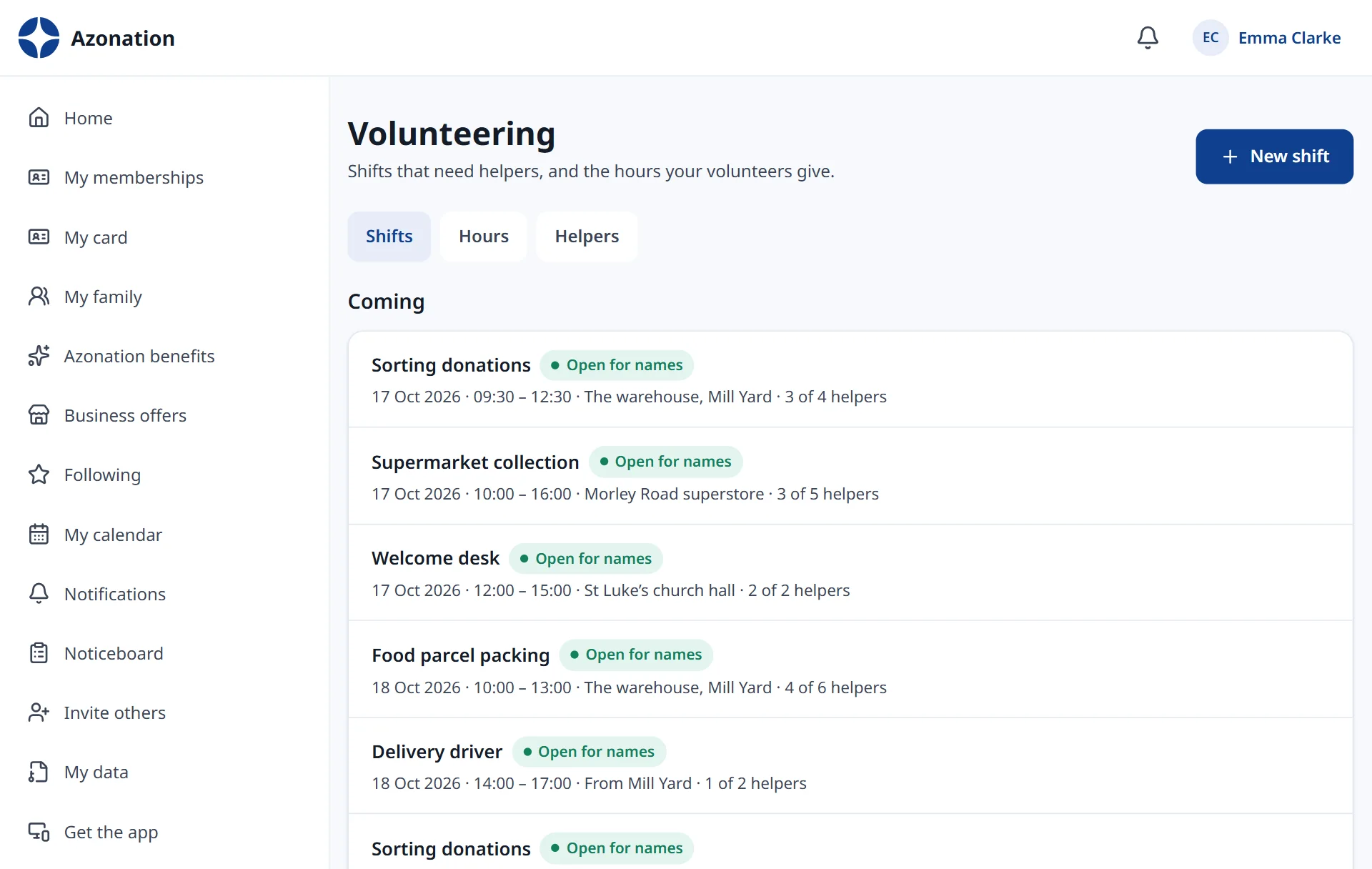
Task: Click the Noticeboard clipboard icon
Action: click(39, 652)
